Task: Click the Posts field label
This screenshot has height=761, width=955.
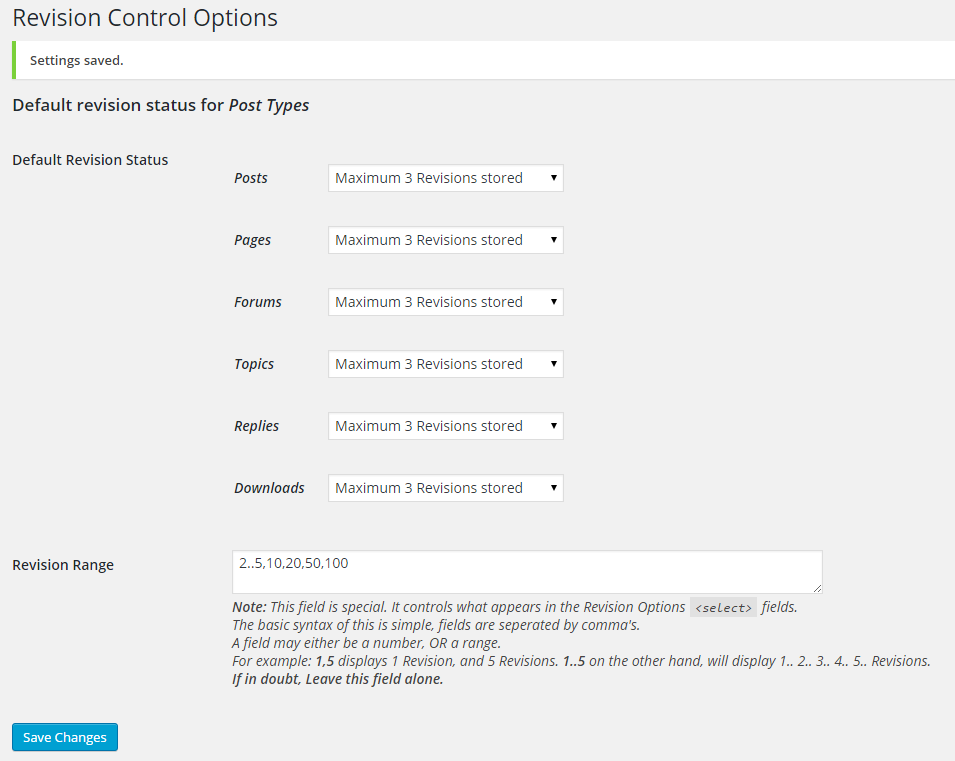Action: tap(251, 178)
